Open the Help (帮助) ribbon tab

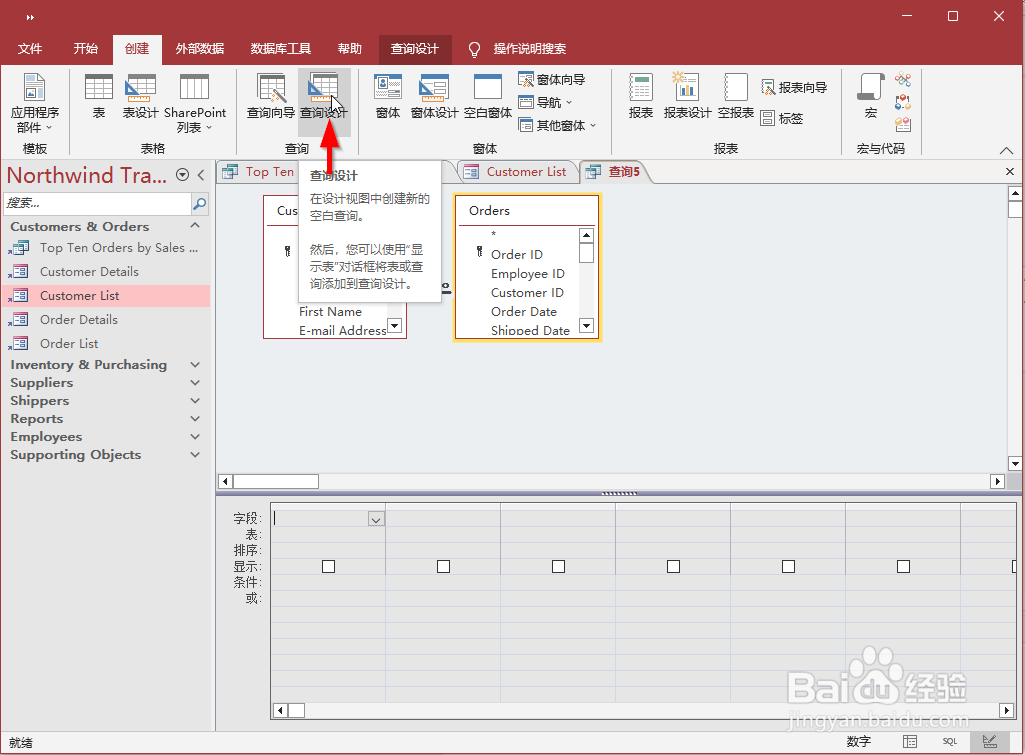350,49
